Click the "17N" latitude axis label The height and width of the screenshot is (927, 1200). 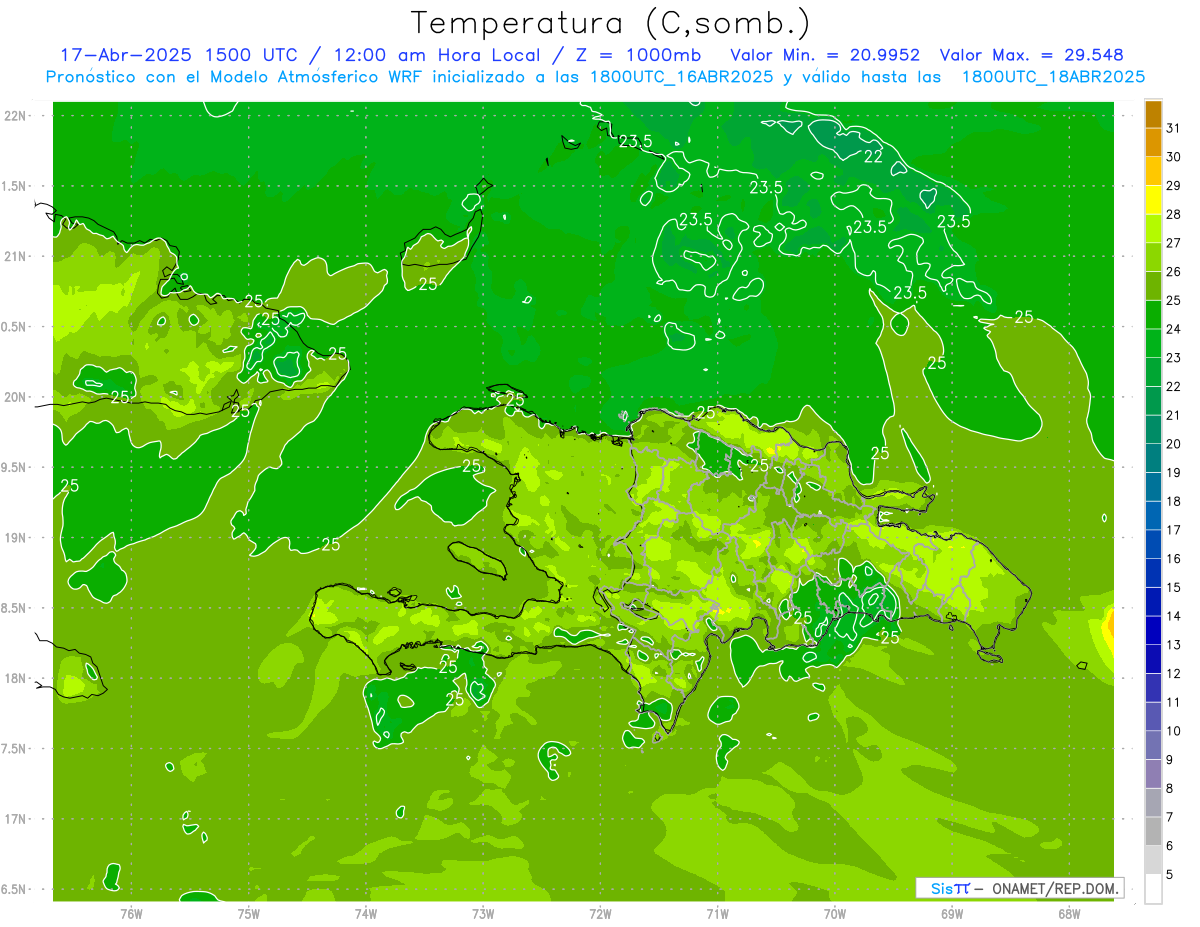click(15, 820)
